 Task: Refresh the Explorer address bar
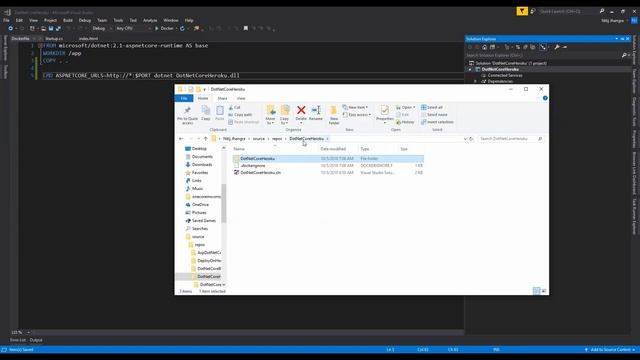[471, 139]
